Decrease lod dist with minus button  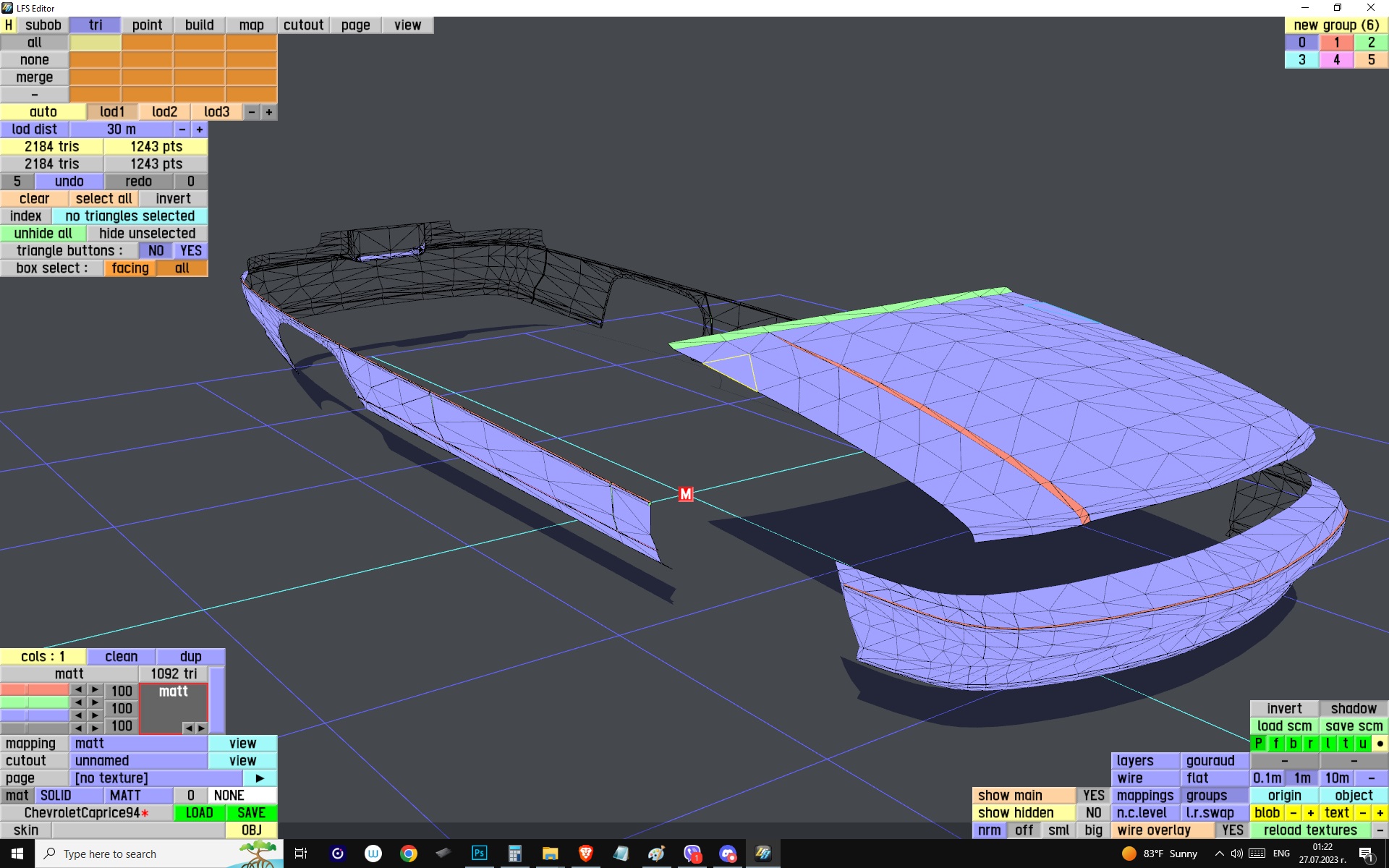click(182, 129)
